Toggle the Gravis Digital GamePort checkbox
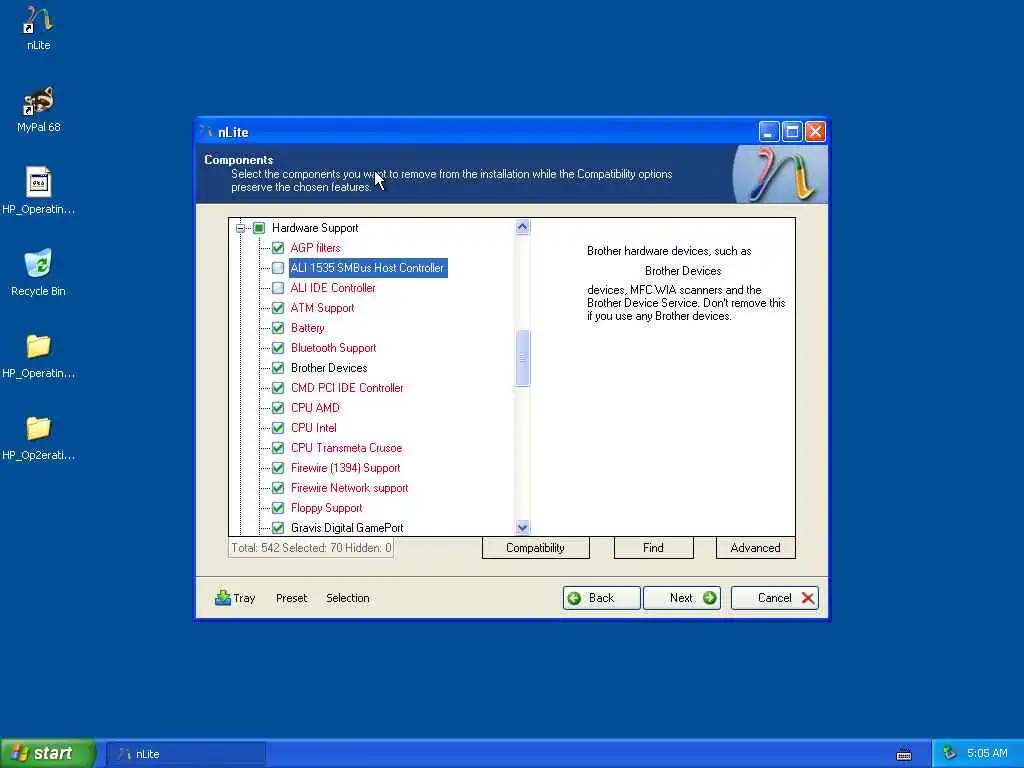Viewport: 1024px width, 768px height. point(278,528)
